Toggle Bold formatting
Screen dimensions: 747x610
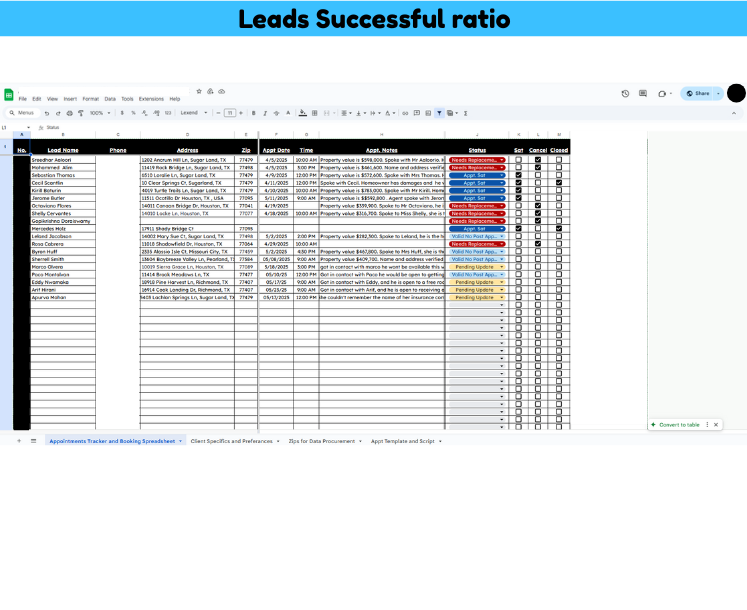[253, 113]
